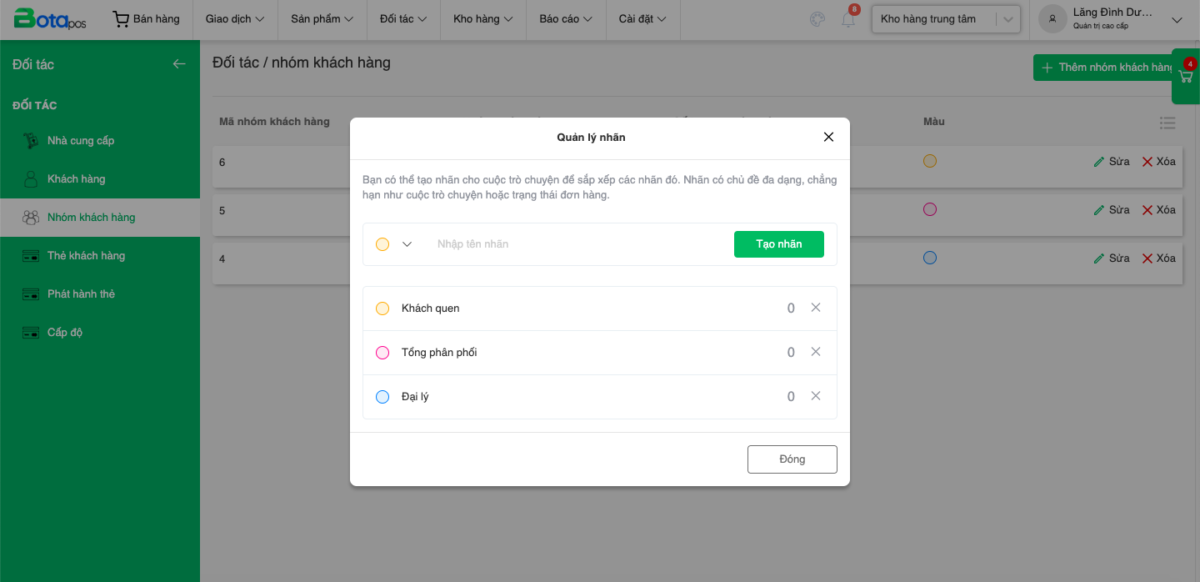Click the Tạo nhãn button
This screenshot has width=1200, height=582.
click(x=778, y=244)
